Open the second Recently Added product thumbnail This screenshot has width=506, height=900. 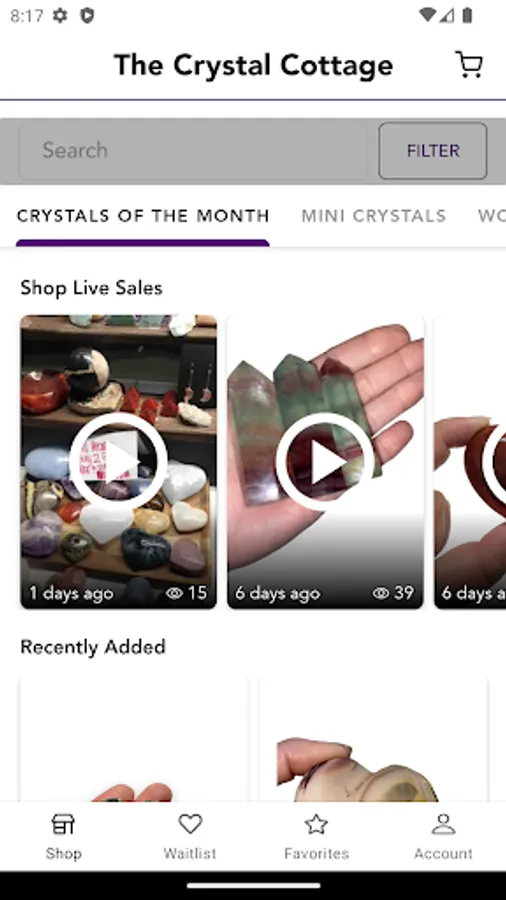pos(373,739)
